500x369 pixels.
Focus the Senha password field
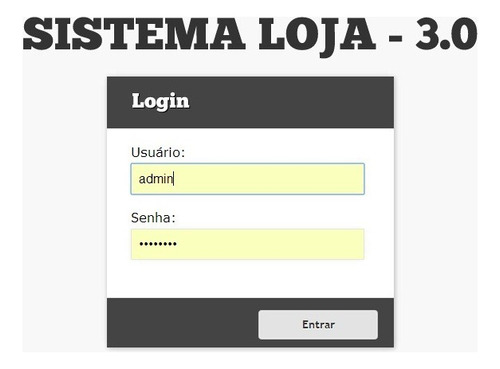coord(247,244)
